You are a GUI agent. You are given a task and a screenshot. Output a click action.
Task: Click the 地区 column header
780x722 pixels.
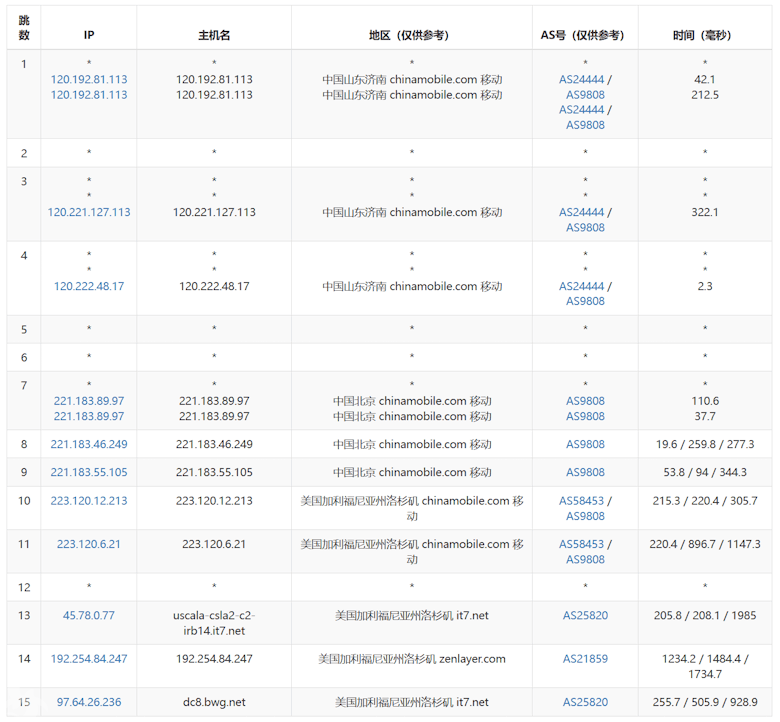pyautogui.click(x=411, y=35)
